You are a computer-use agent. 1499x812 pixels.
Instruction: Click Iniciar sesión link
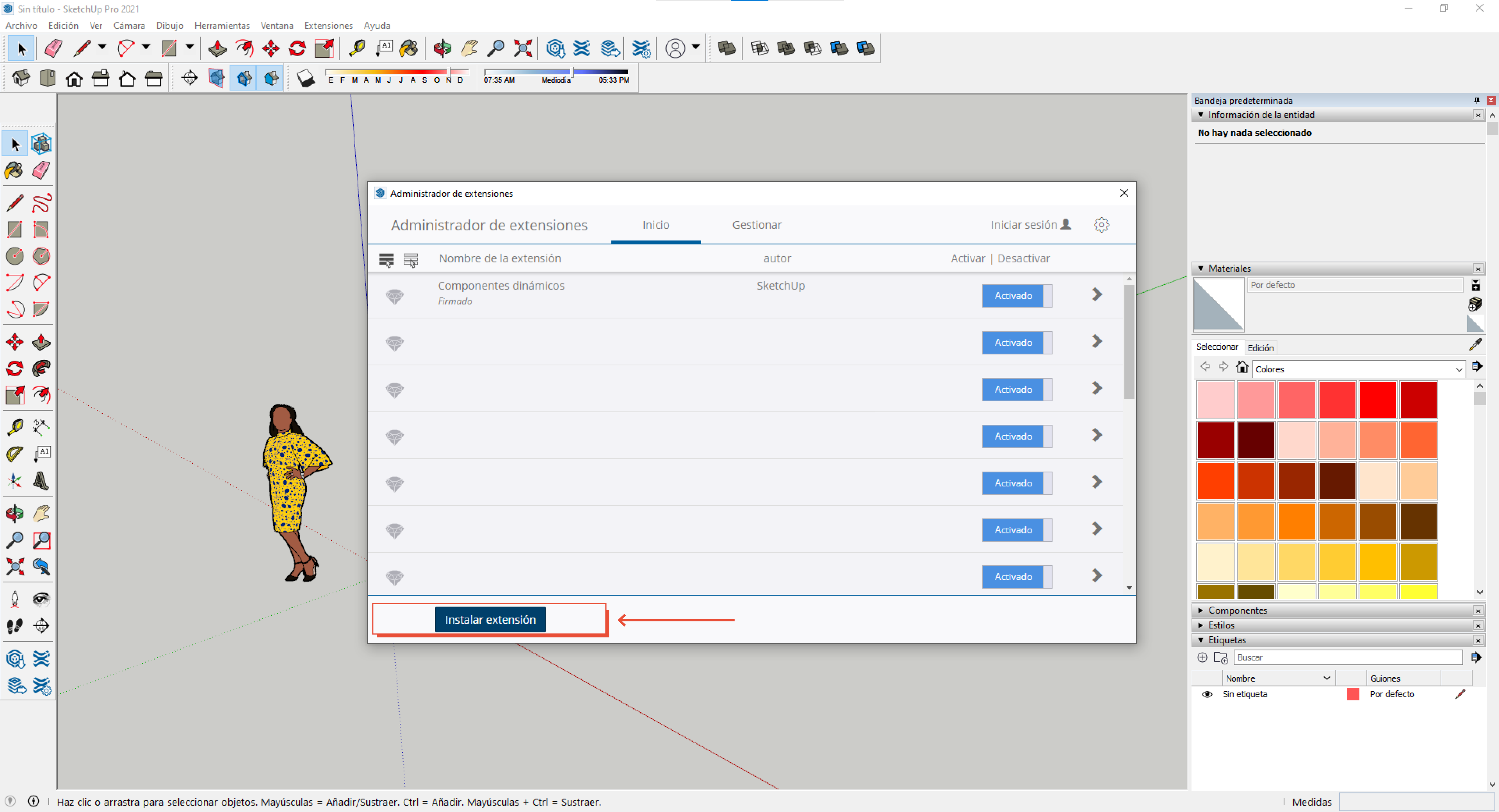(x=1030, y=225)
